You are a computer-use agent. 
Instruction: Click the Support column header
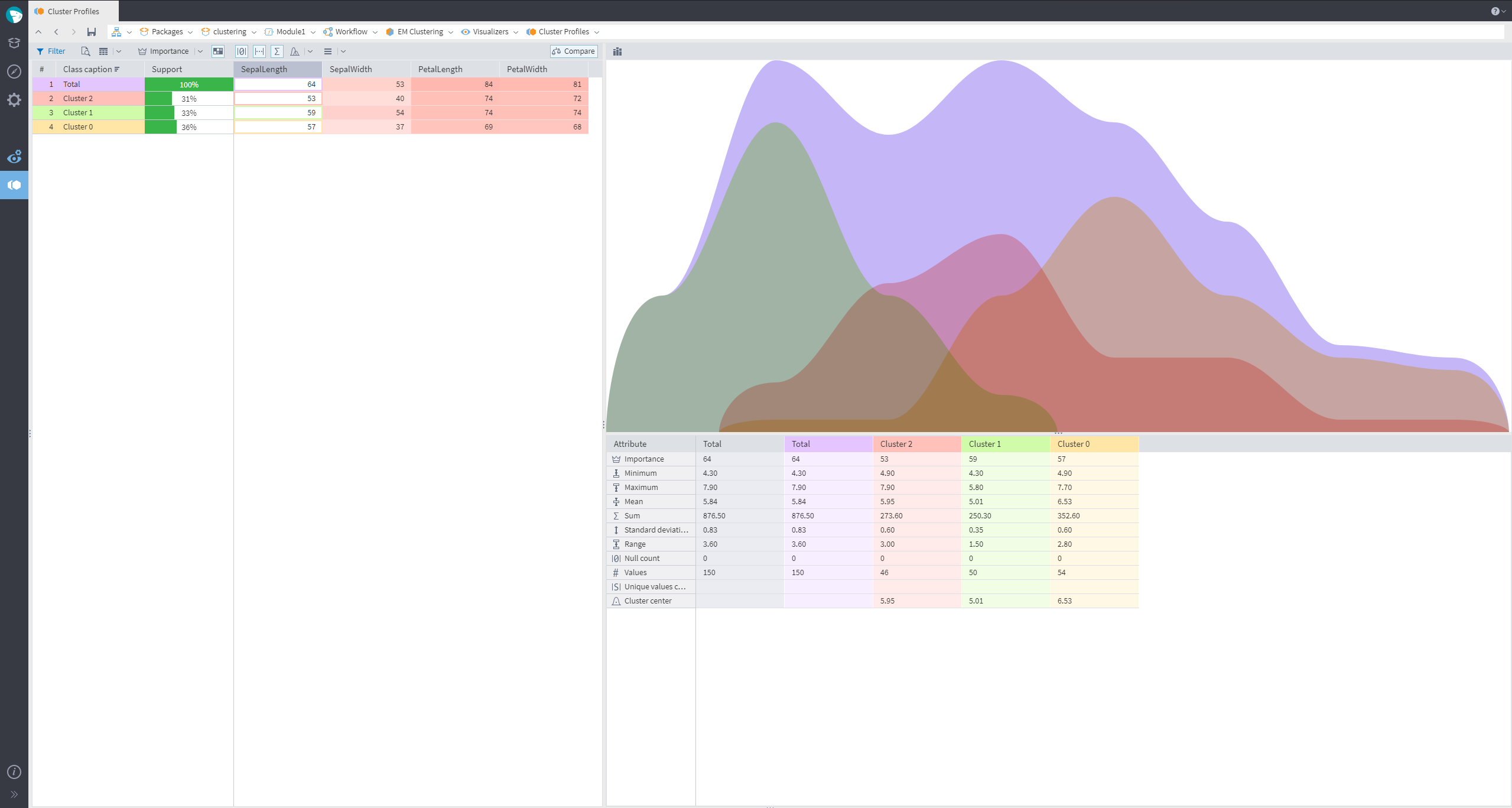[x=189, y=69]
